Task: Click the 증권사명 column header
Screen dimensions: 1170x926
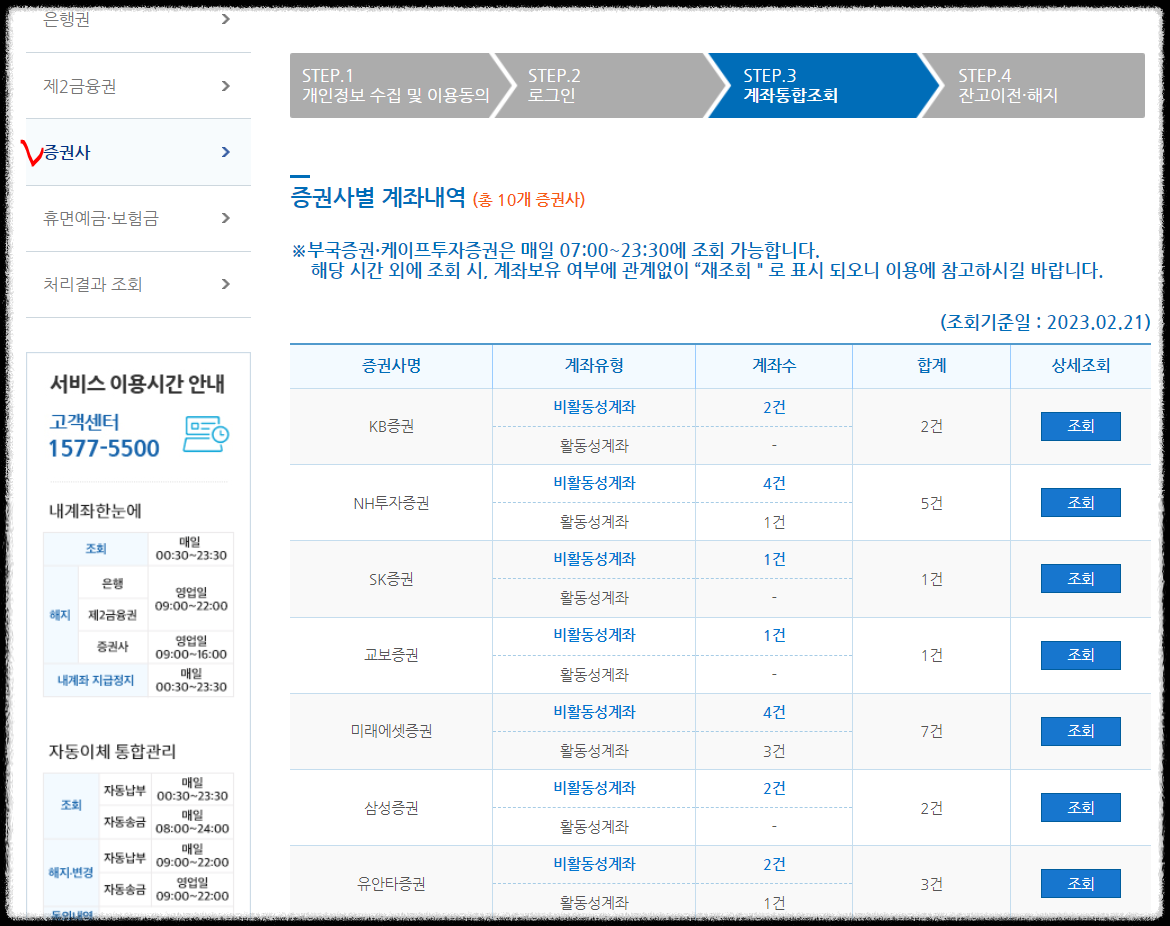Action: [x=391, y=366]
